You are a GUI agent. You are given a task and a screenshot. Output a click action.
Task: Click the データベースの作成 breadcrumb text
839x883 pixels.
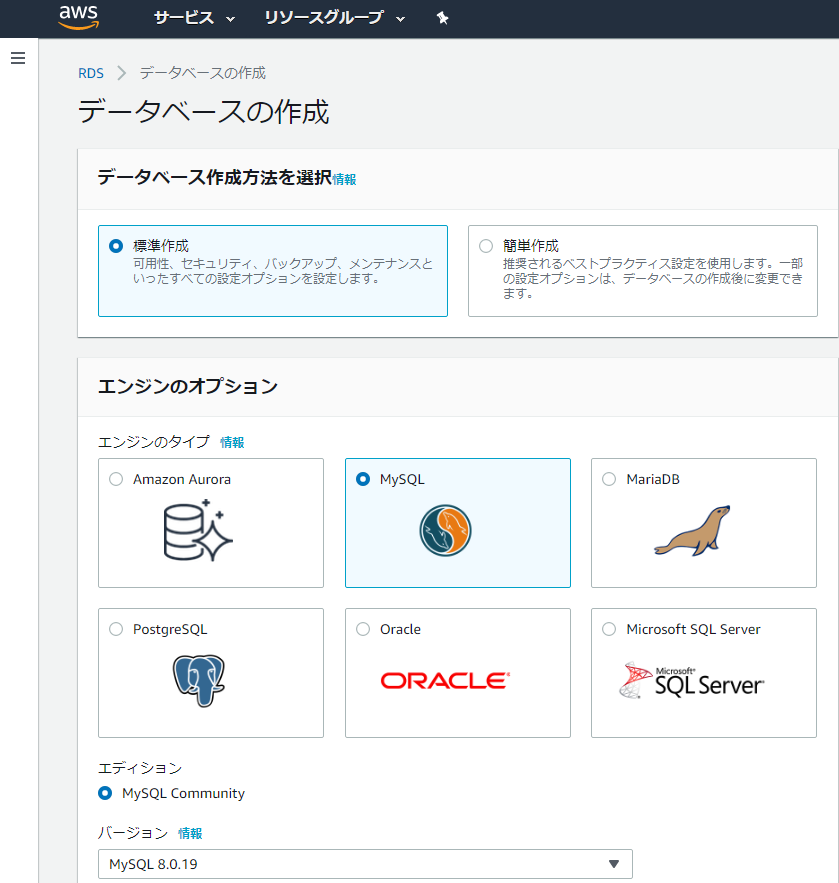[x=203, y=73]
